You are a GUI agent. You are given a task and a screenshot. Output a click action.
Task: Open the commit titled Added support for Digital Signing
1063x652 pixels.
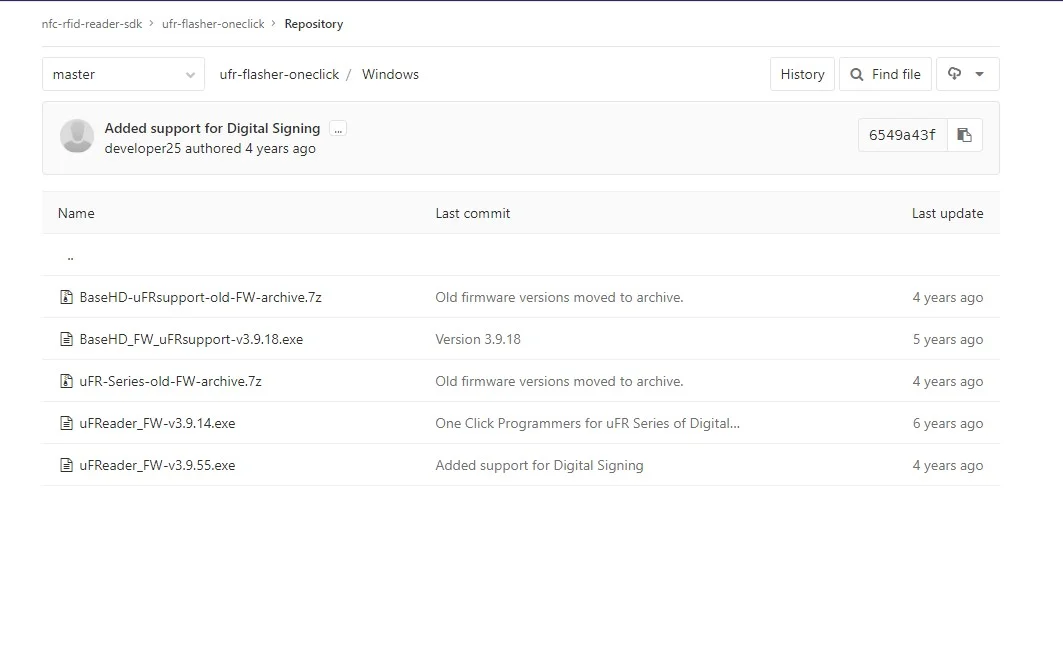point(212,128)
